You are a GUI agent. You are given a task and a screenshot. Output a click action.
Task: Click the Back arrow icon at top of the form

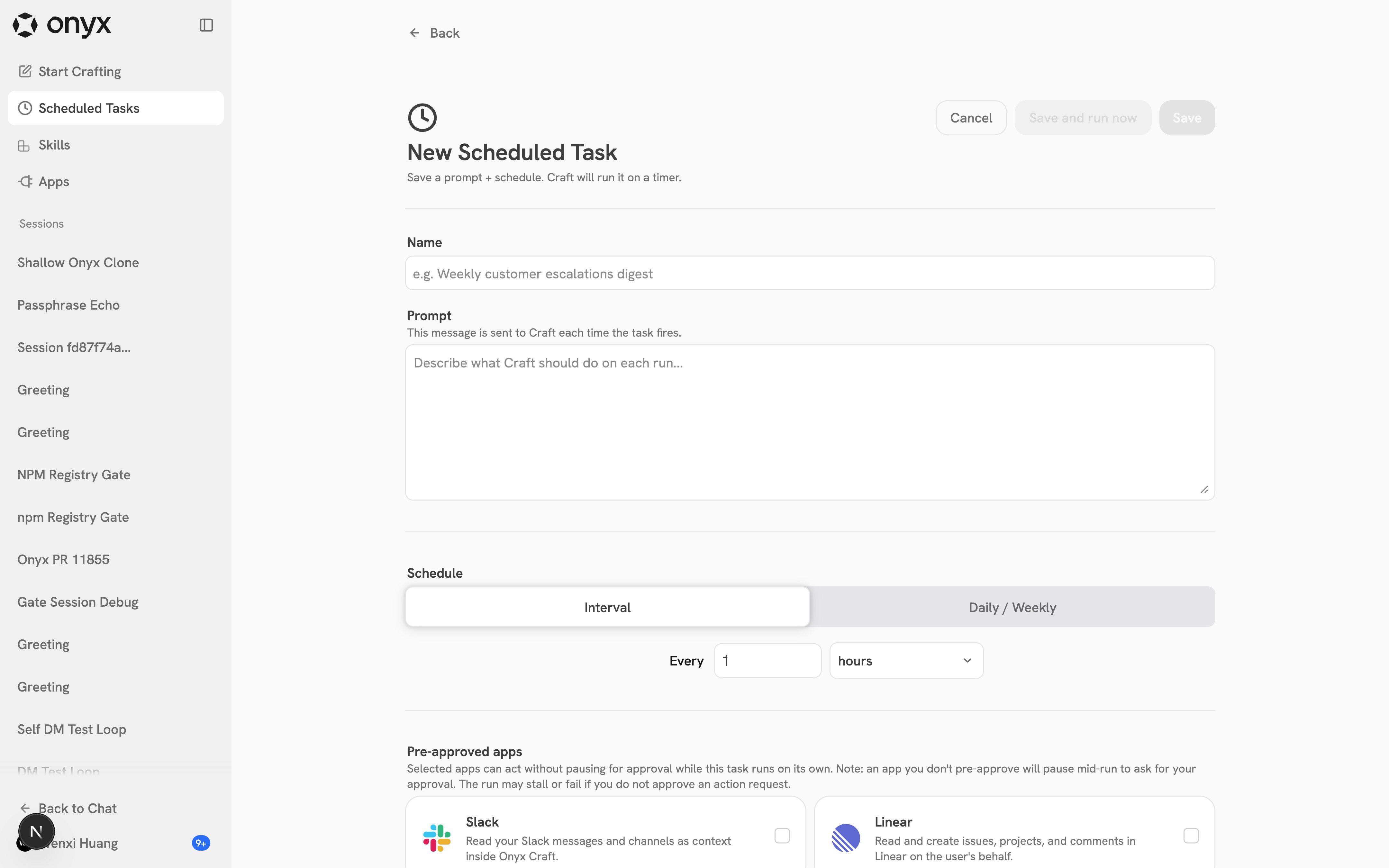pyautogui.click(x=414, y=33)
